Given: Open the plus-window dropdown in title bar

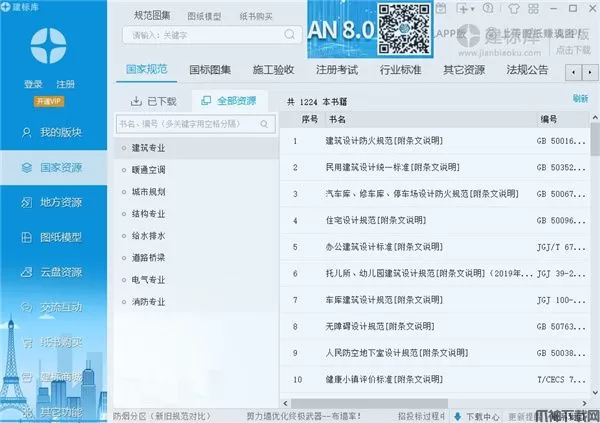Looking at the screenshot, I should pos(465,8).
